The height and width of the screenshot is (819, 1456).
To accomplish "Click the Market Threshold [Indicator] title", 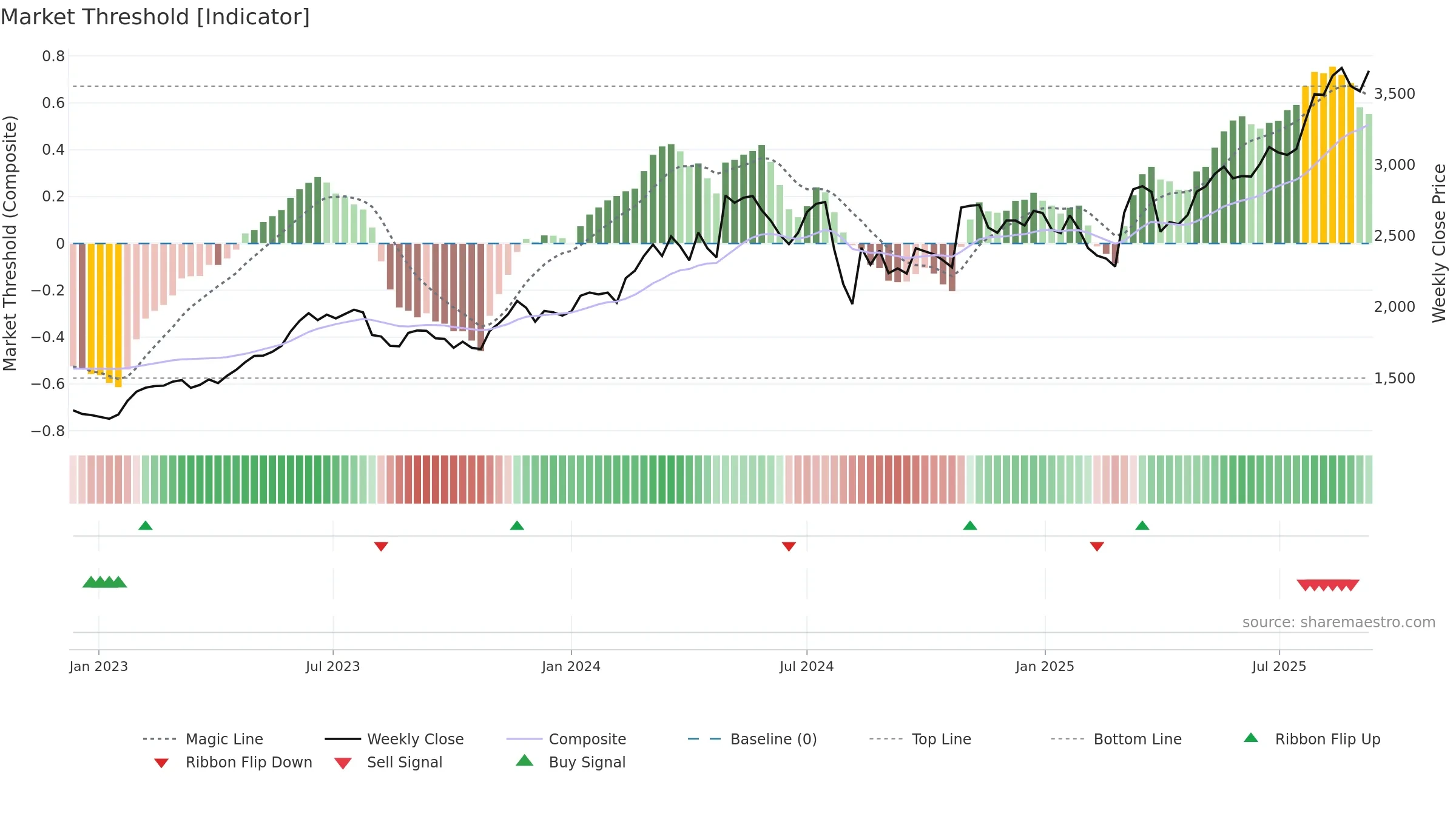I will 155,17.
